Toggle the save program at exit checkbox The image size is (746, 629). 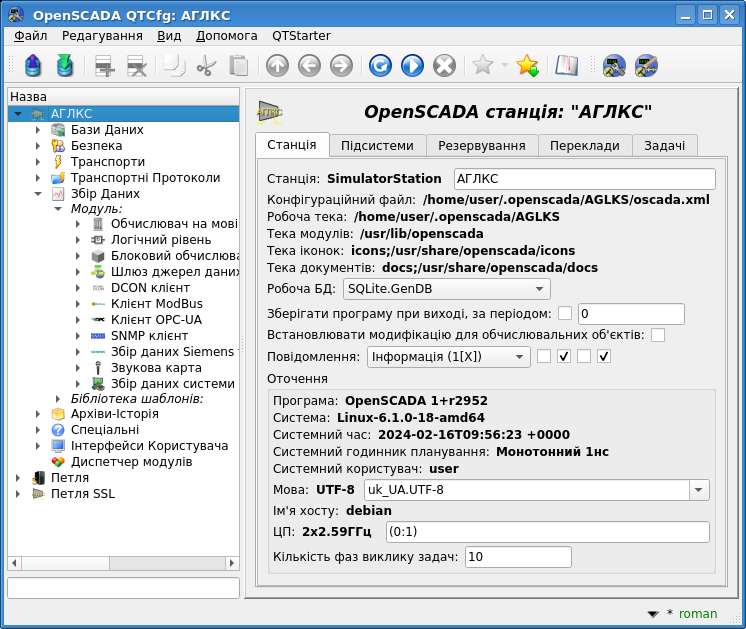click(565, 314)
